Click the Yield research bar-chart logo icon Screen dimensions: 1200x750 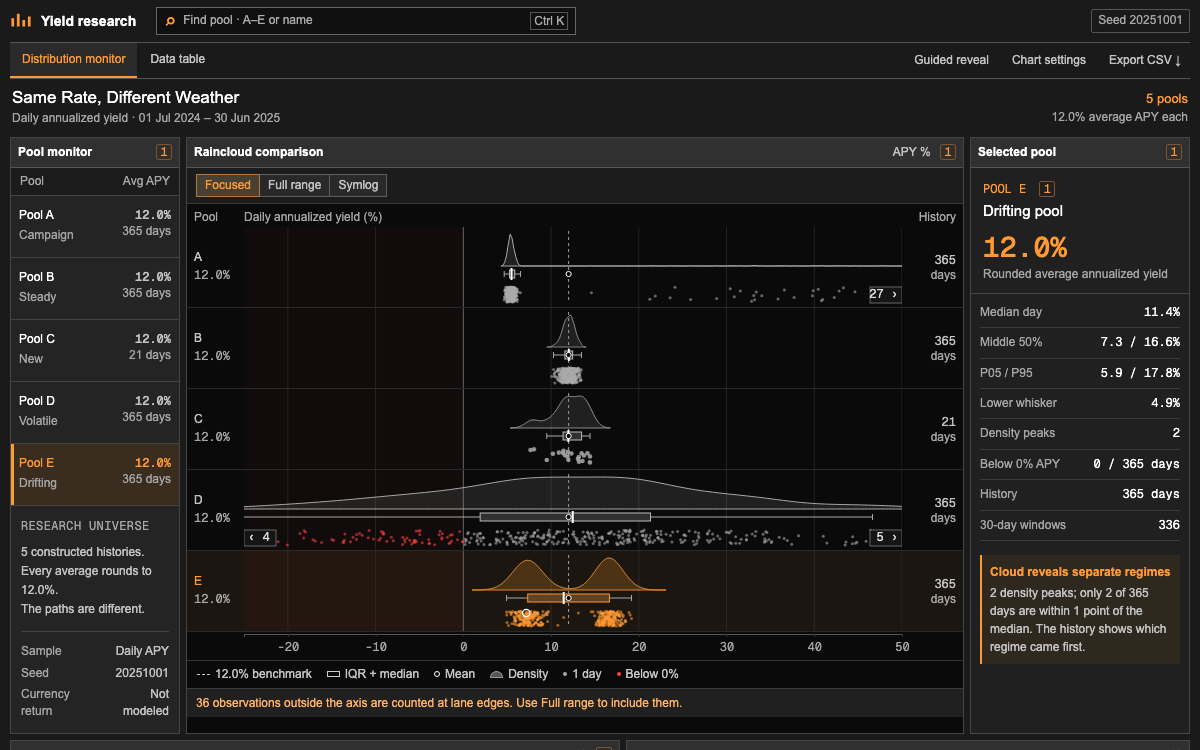(21, 20)
